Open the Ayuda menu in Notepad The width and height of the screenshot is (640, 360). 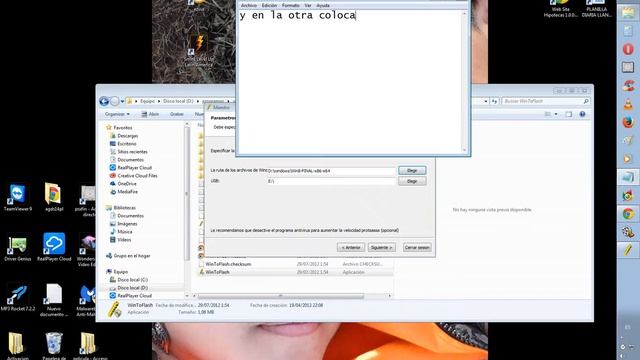(323, 5)
